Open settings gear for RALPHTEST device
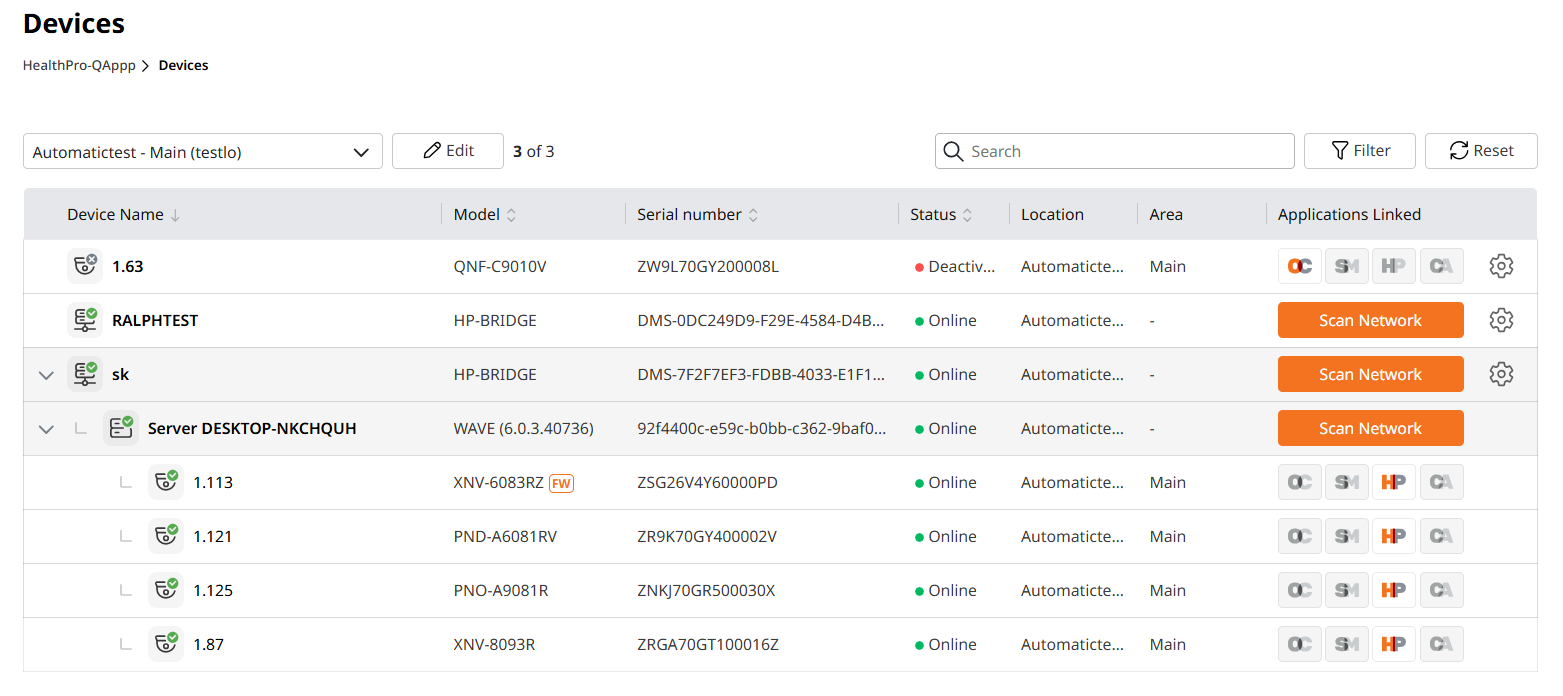 pos(1500,320)
